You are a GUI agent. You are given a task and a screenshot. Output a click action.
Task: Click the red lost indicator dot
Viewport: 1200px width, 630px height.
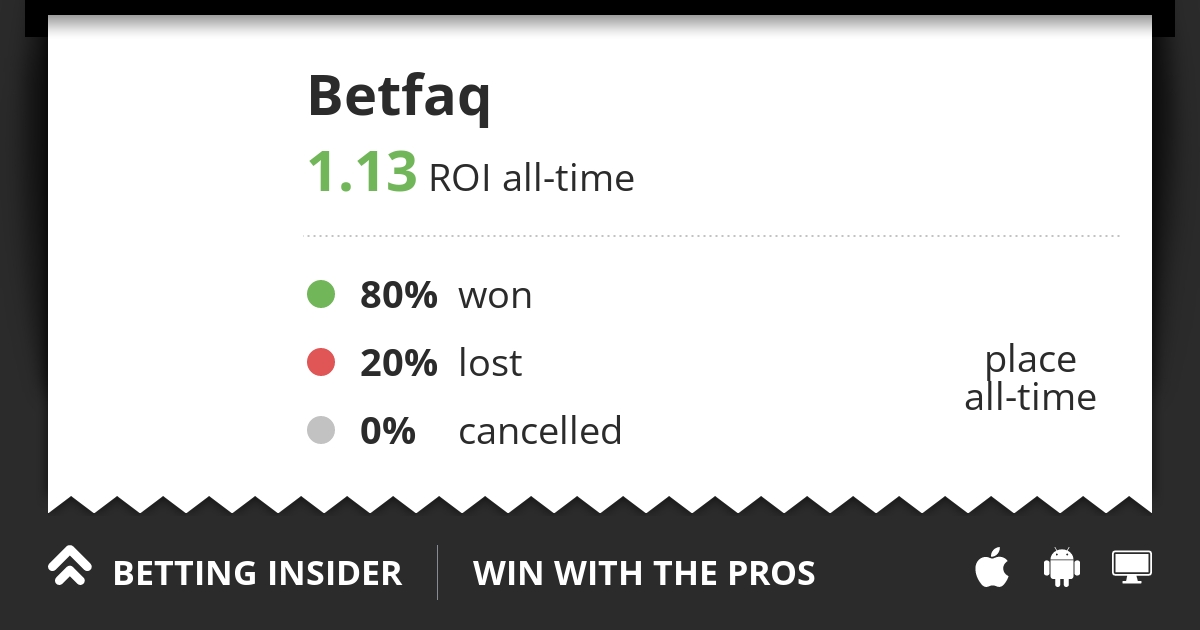(x=321, y=362)
